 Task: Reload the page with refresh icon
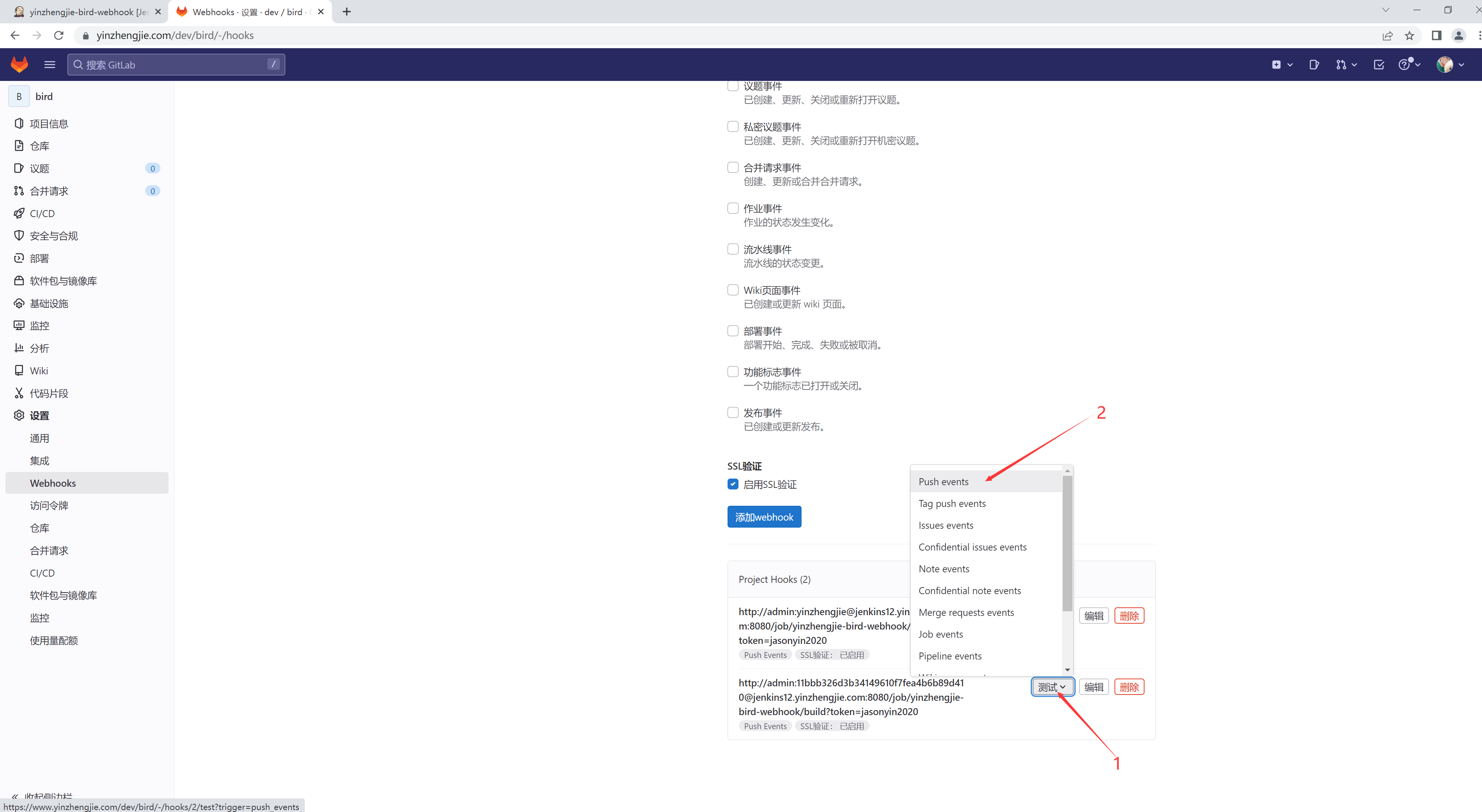click(x=59, y=36)
